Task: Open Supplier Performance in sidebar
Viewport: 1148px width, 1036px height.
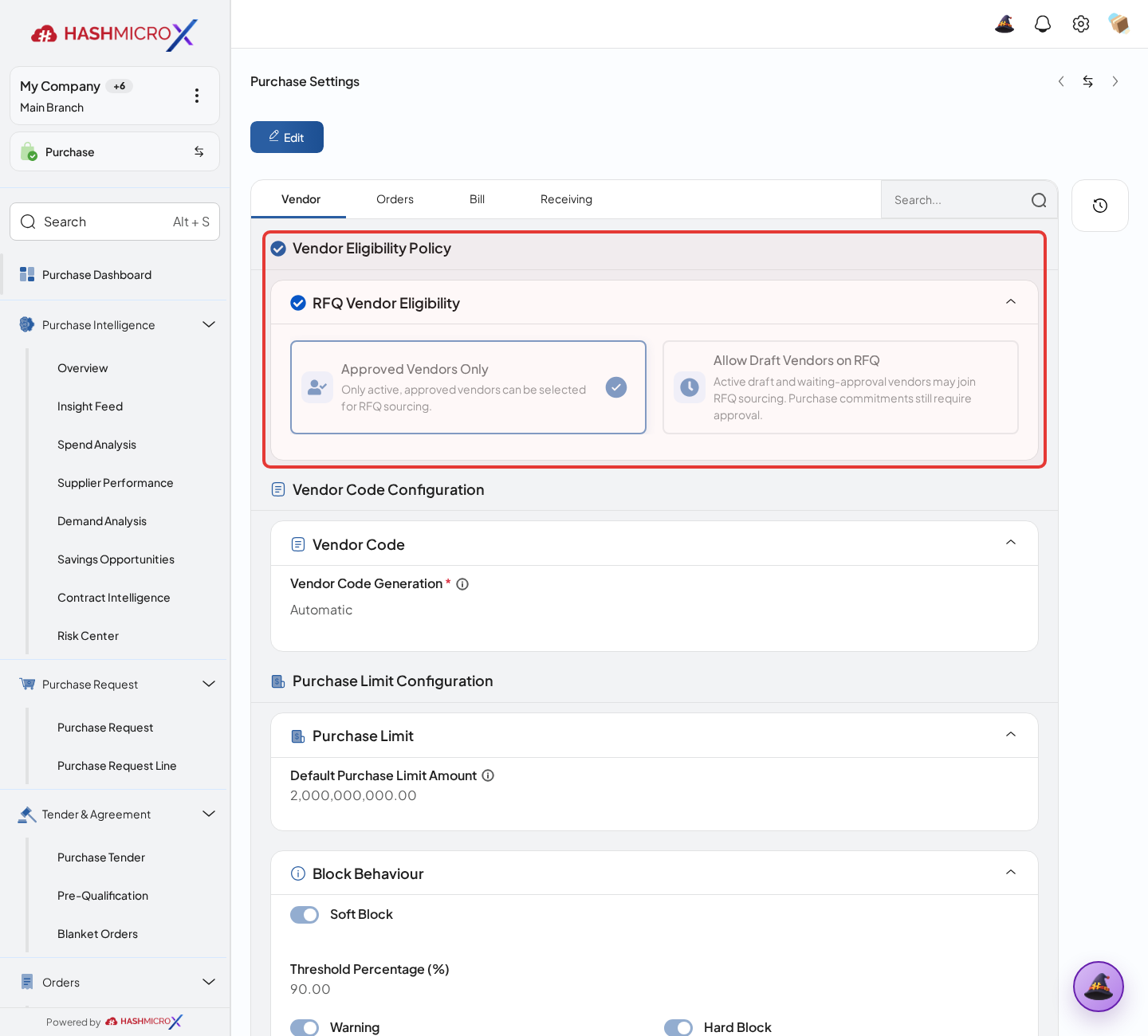Action: click(116, 483)
